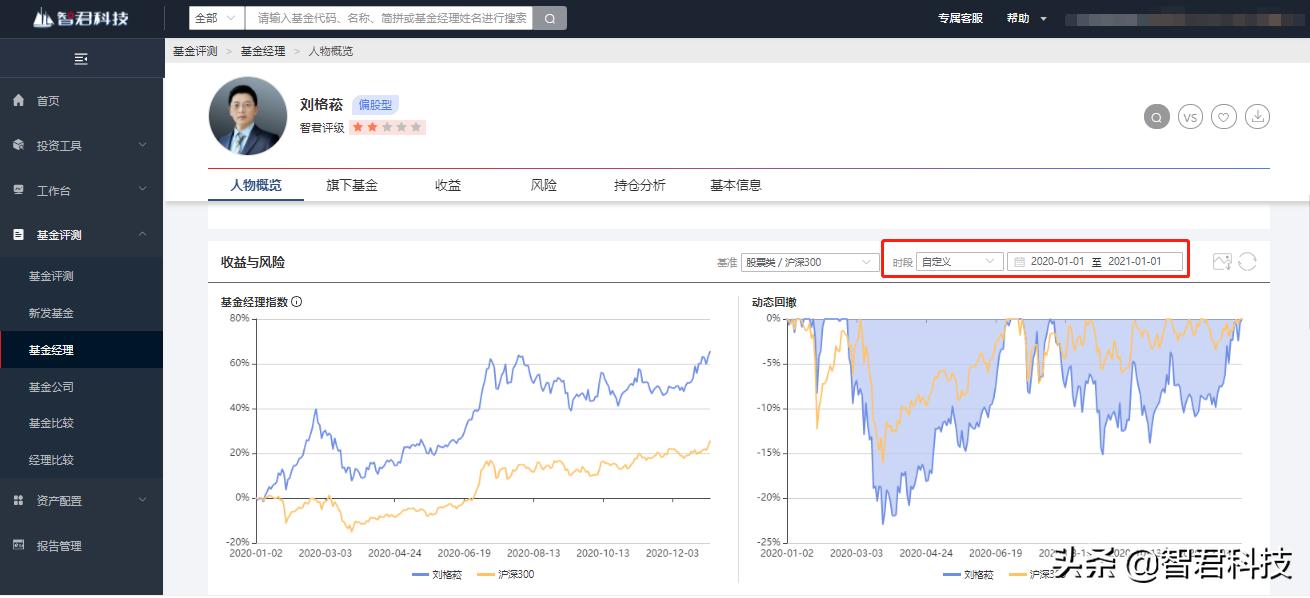Switch to the 基本信息 tab

pyautogui.click(x=736, y=185)
